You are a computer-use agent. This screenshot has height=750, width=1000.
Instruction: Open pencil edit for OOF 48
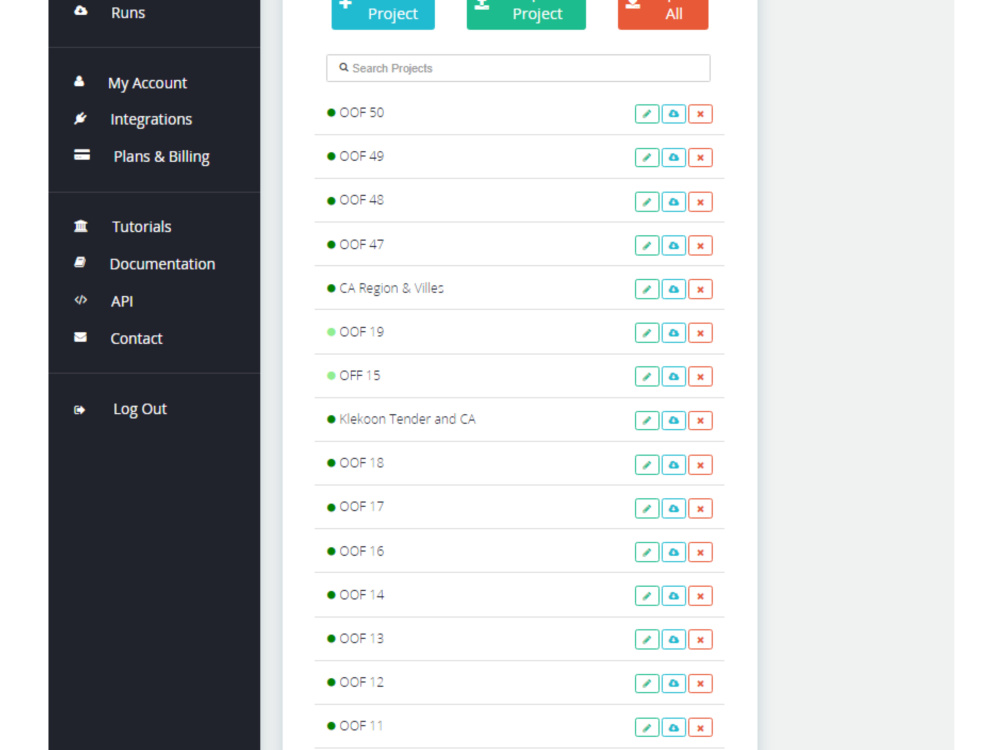click(647, 202)
